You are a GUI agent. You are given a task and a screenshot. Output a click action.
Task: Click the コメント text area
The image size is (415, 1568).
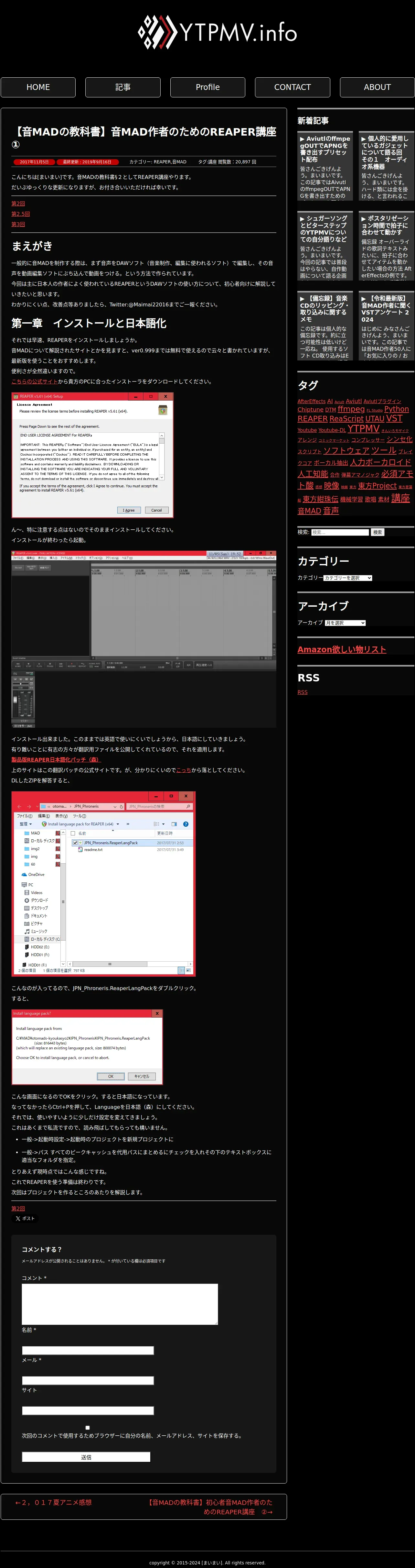tap(120, 1304)
